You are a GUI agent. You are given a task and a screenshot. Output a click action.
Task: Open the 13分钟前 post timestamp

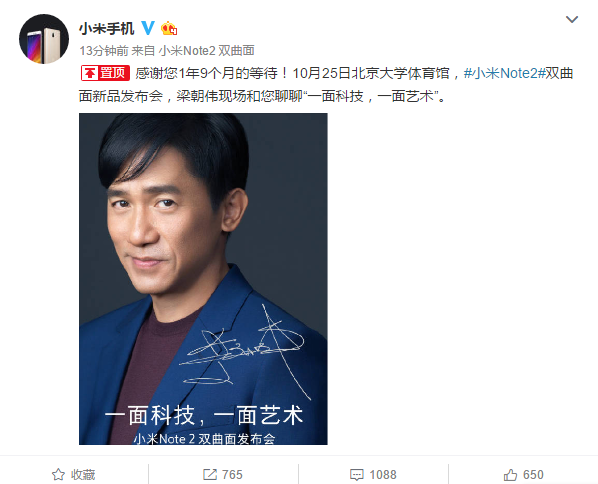[x=104, y=50]
